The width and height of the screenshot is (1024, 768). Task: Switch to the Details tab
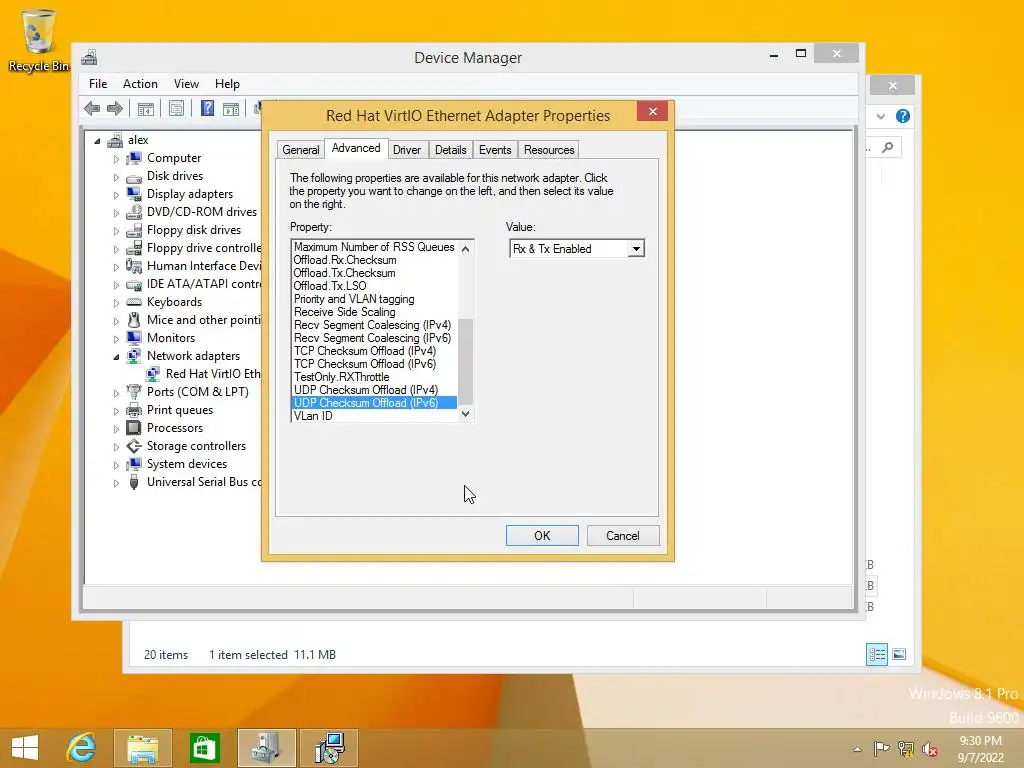(x=451, y=150)
